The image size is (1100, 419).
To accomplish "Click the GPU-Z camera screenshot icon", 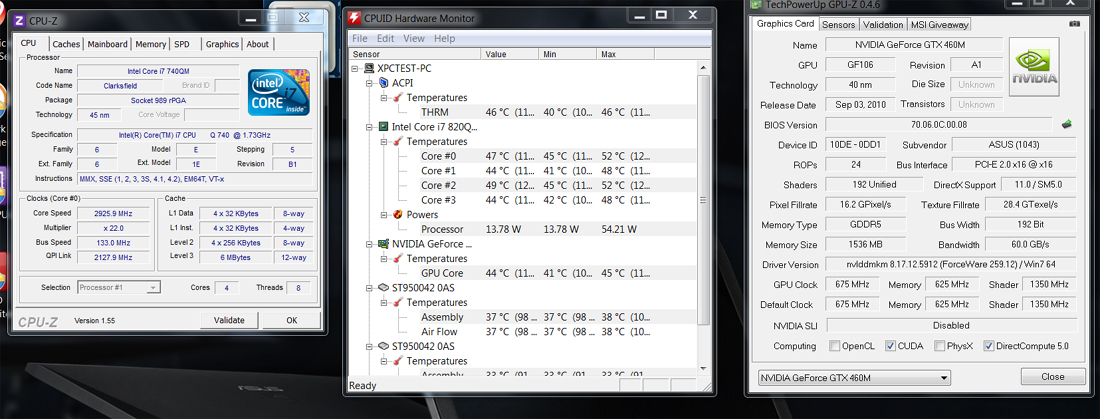I will click(1074, 24).
